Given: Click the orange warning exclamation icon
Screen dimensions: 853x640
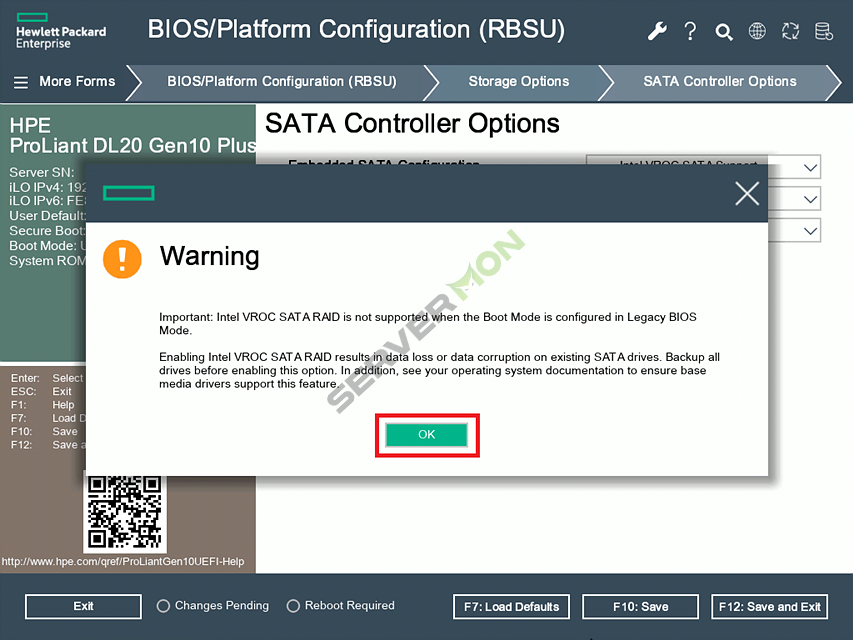Looking at the screenshot, I should pos(122,259).
